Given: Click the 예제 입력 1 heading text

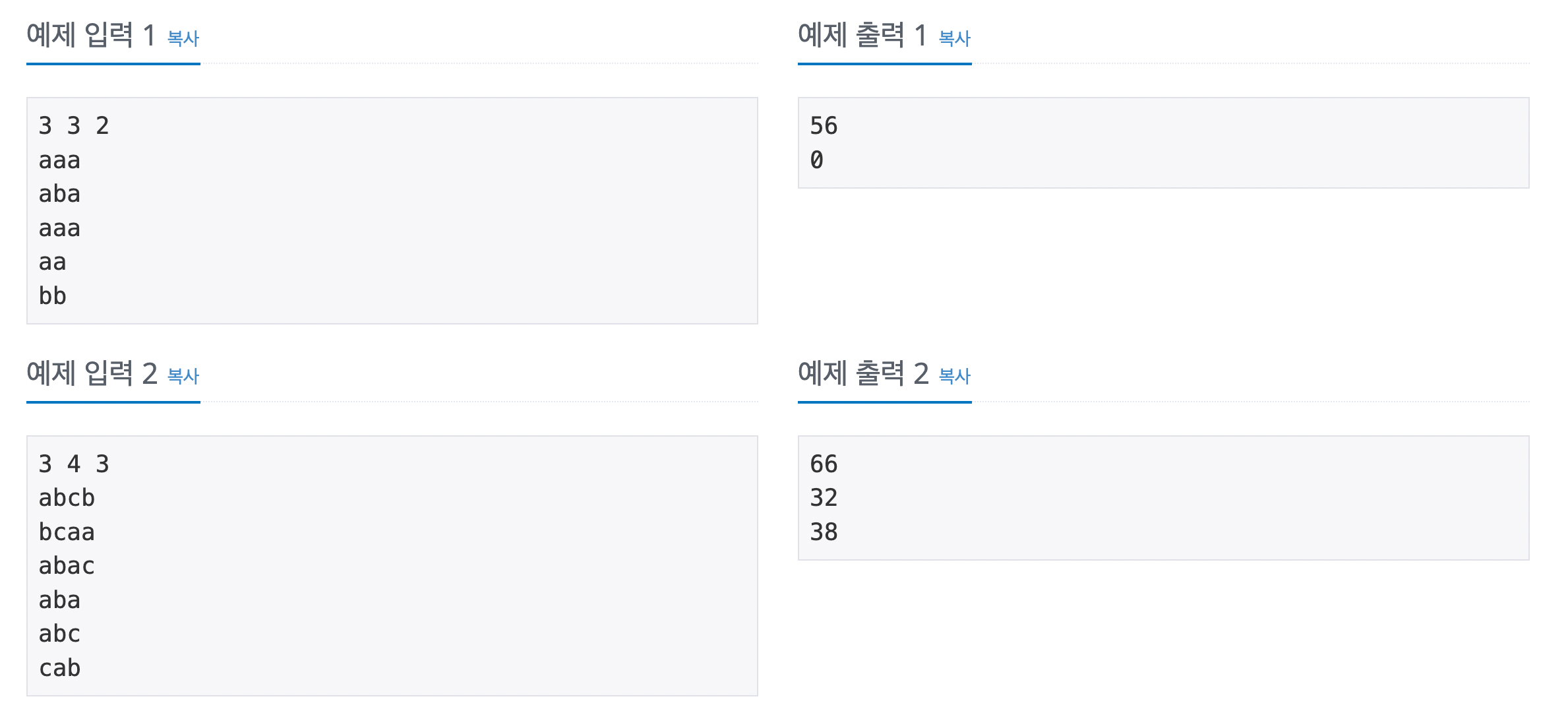Looking at the screenshot, I should pos(90,35).
